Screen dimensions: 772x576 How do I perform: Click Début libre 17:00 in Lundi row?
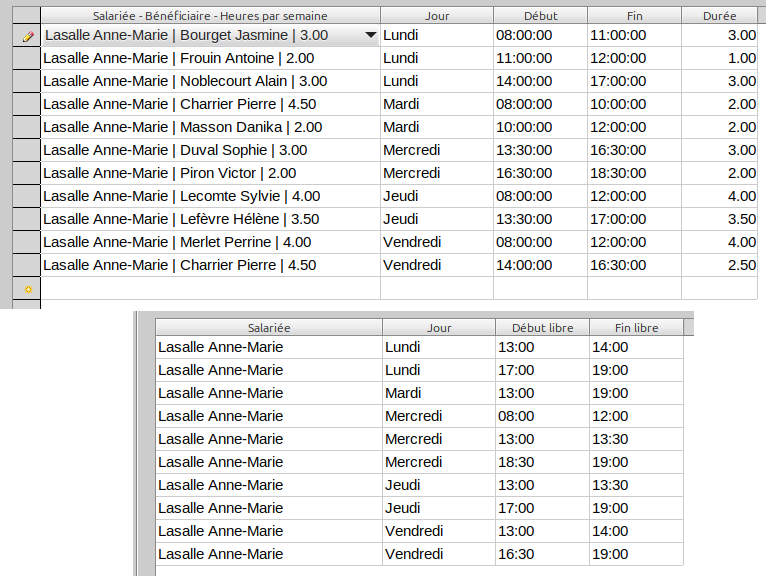point(543,370)
